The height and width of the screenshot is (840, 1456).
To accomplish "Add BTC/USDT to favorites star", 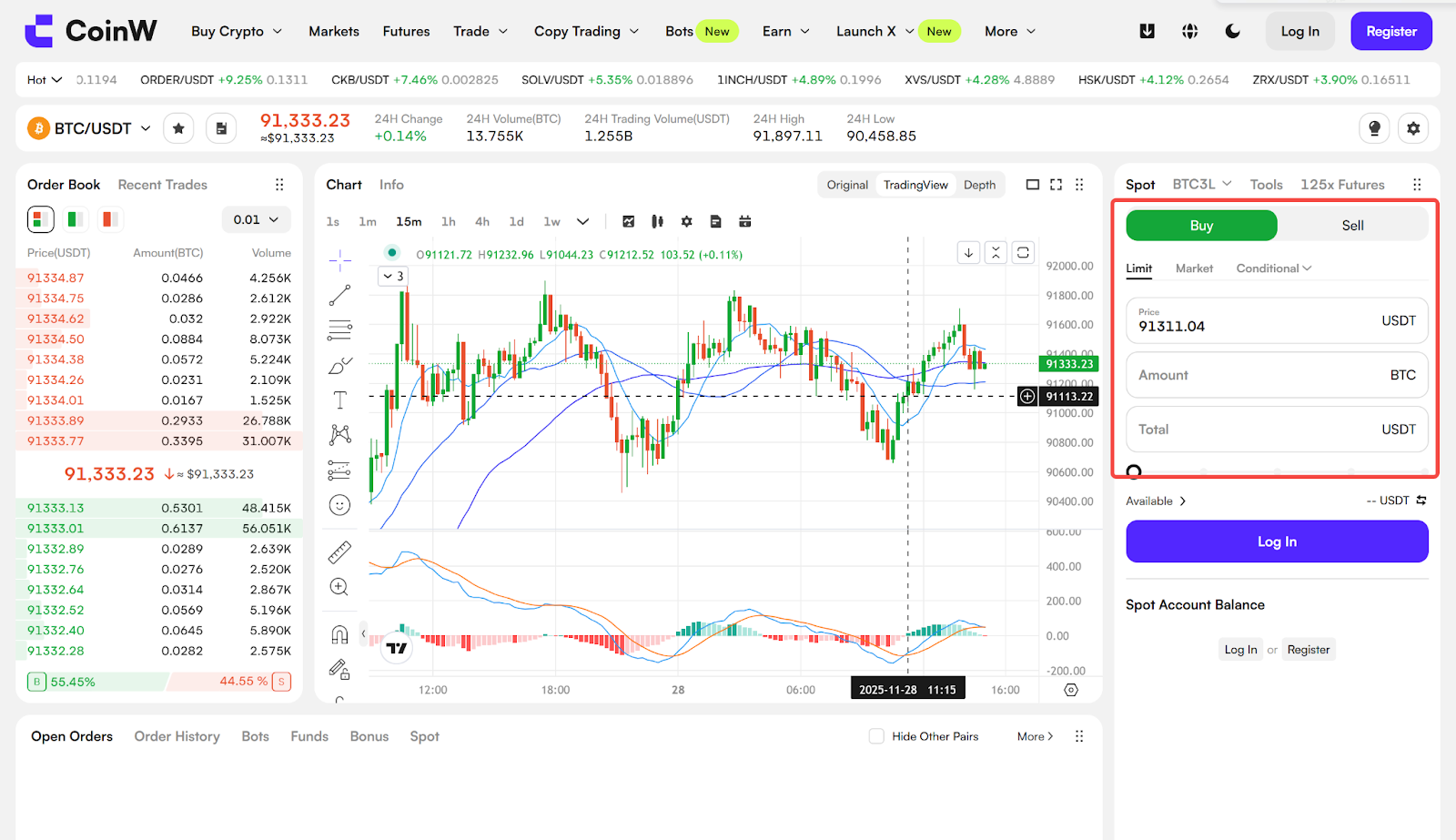I will pos(178,128).
